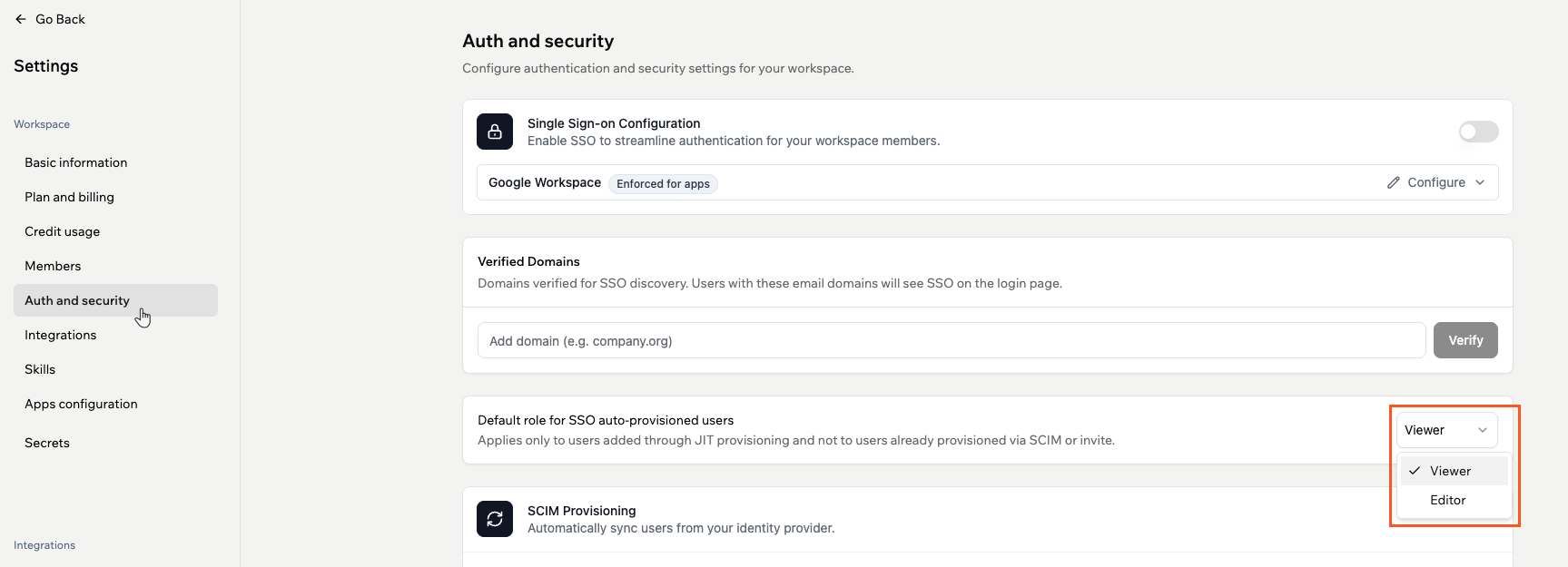Click the Go Back arrow icon
This screenshot has width=1568, height=567.
click(21, 19)
